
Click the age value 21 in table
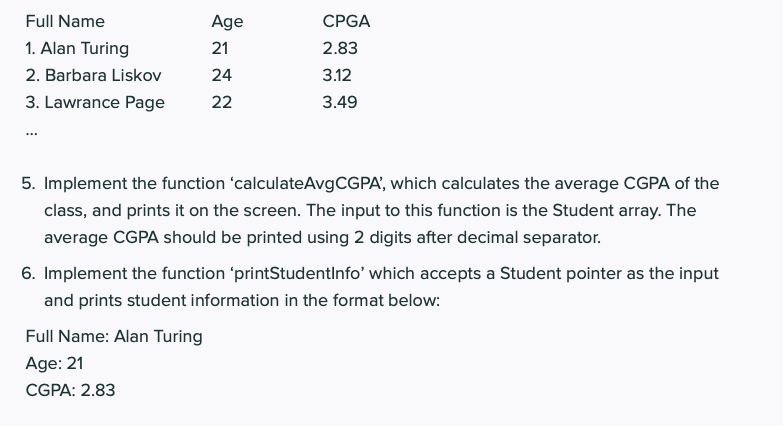[220, 48]
